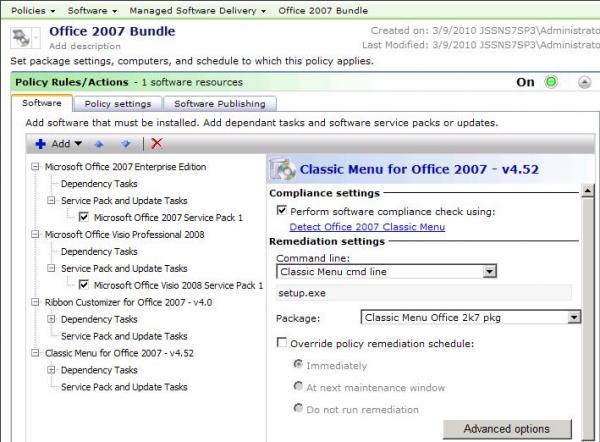The image size is (600, 442).
Task: Open the Command line dropdown
Action: pos(489,271)
